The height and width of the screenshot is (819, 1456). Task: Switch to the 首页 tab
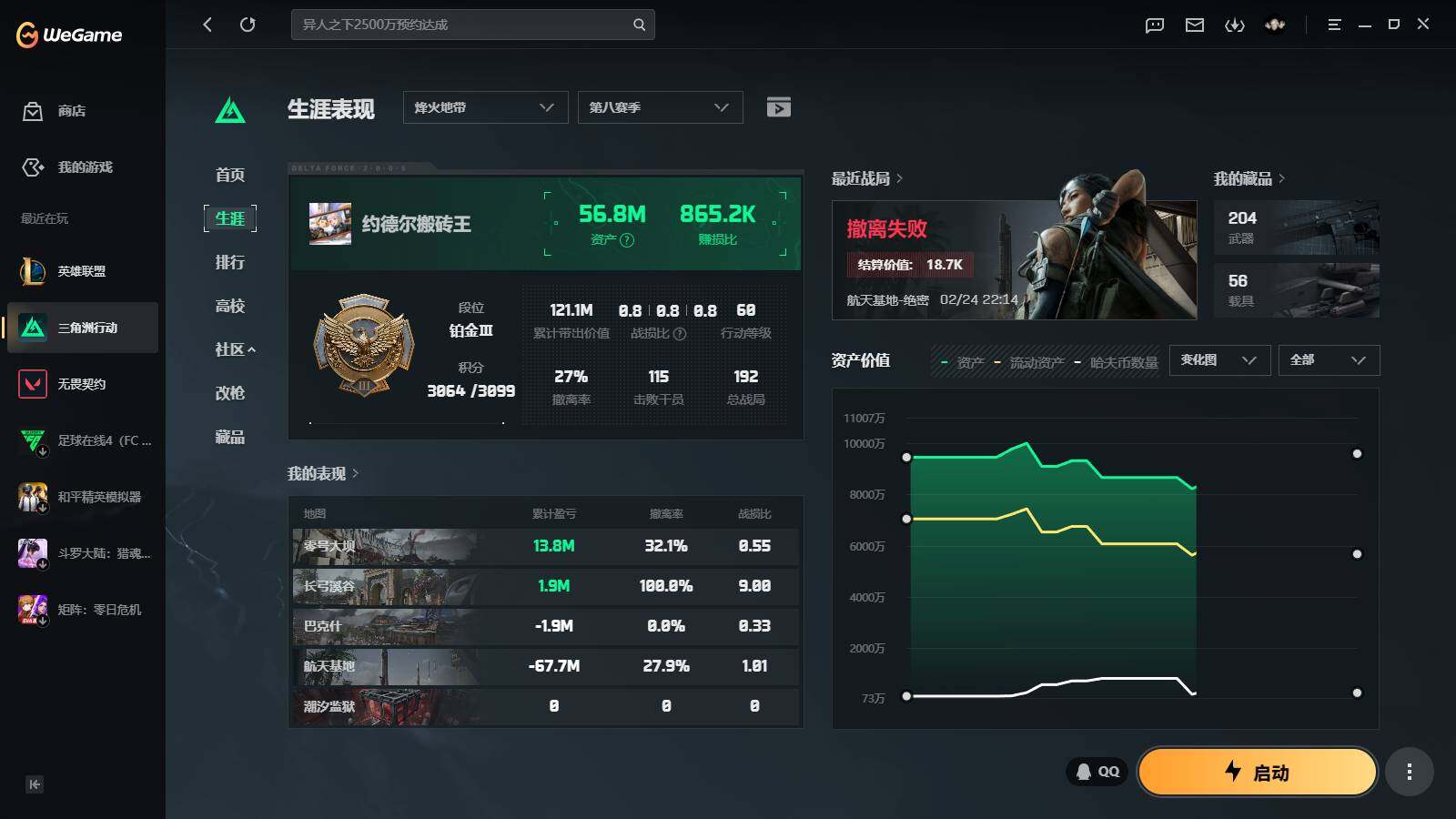230,175
